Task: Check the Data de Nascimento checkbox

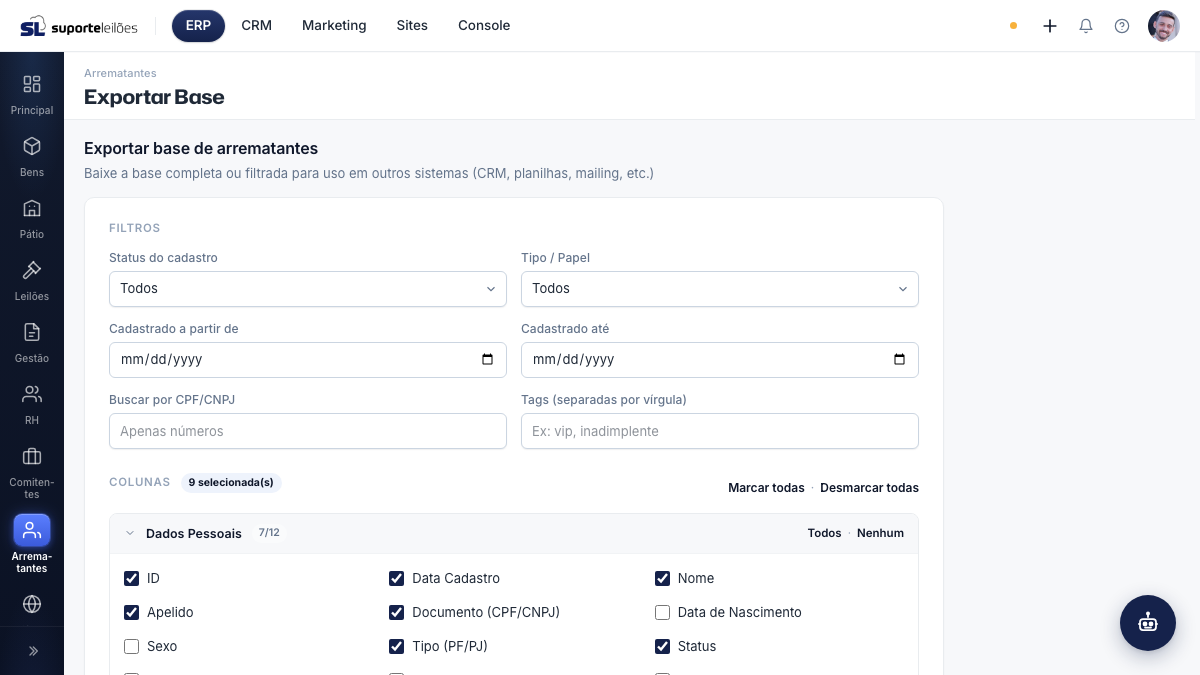Action: click(662, 612)
